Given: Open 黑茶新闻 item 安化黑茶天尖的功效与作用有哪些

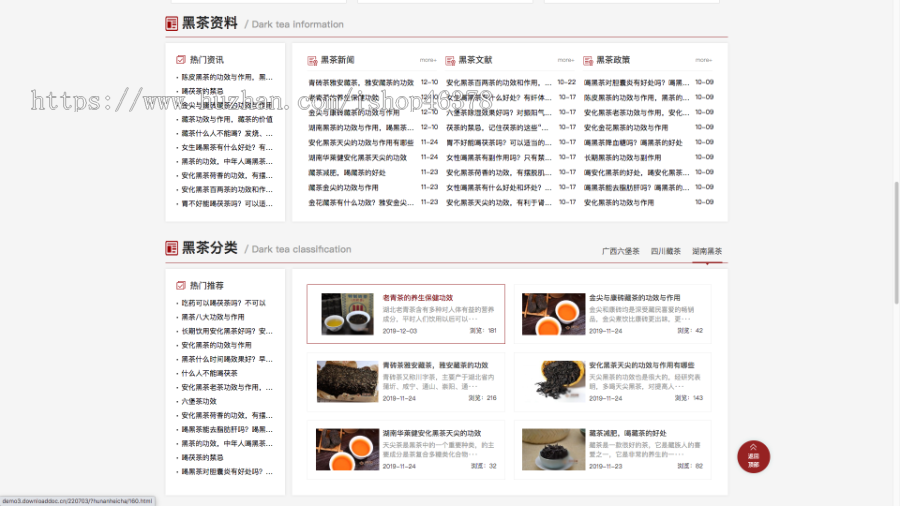Looking at the screenshot, I should (360, 142).
